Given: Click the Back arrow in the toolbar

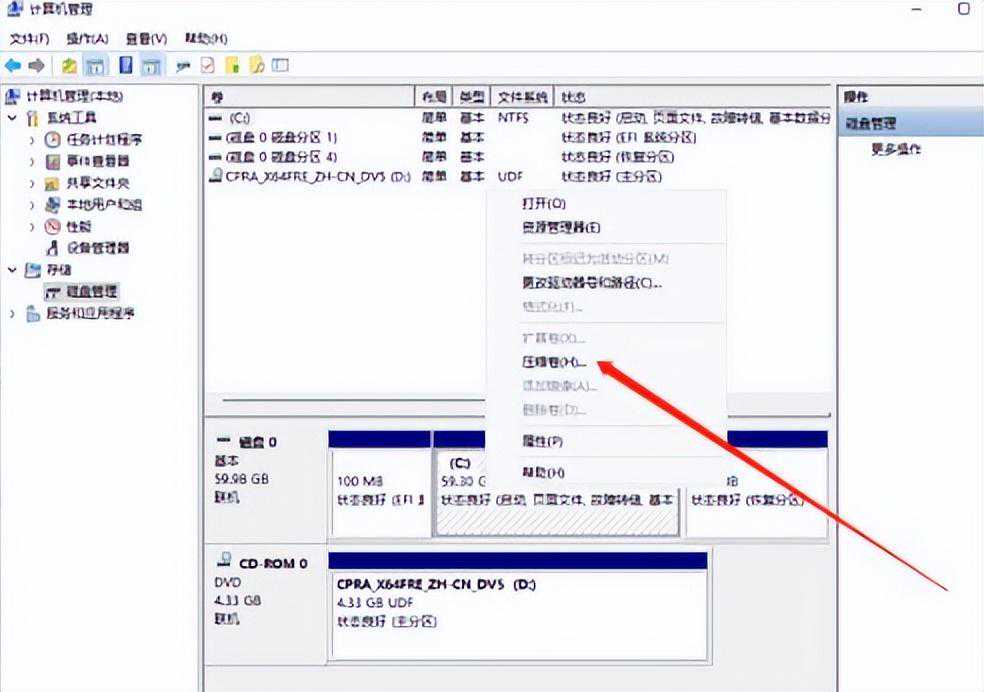Looking at the screenshot, I should click(13, 65).
